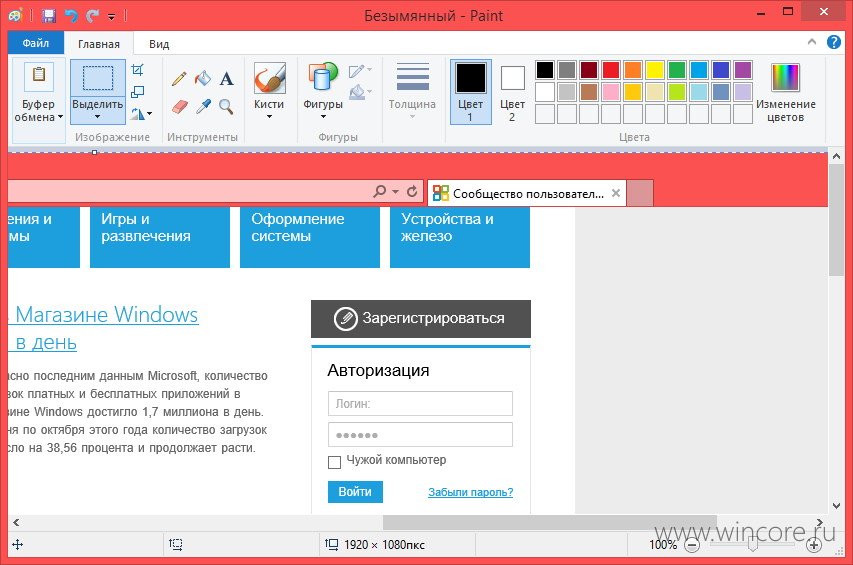This screenshot has height=565, width=853.
Task: Switch to the Вид tab
Action: 159,44
